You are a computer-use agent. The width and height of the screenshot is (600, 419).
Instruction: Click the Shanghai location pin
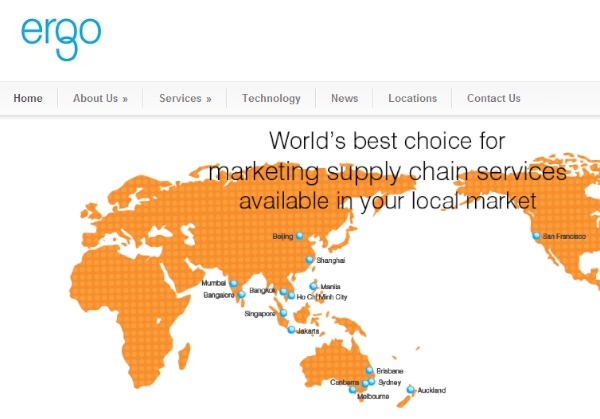(x=309, y=260)
